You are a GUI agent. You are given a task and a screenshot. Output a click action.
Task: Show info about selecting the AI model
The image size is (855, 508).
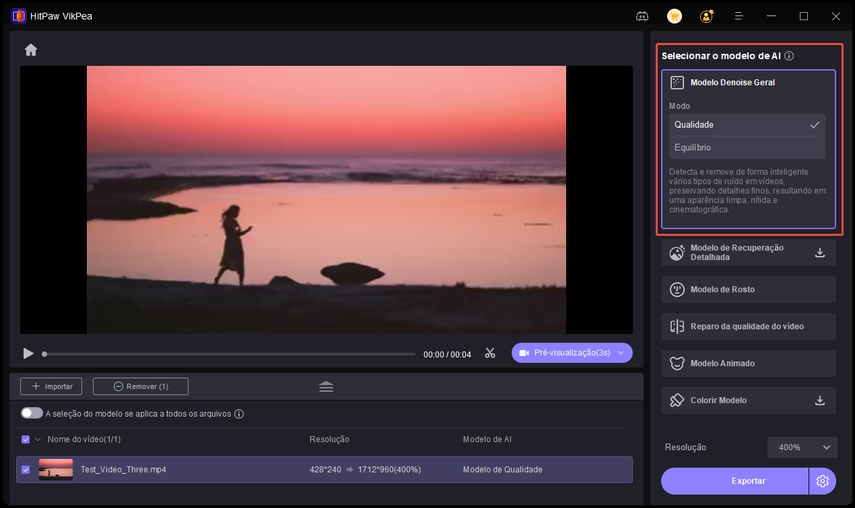(789, 56)
